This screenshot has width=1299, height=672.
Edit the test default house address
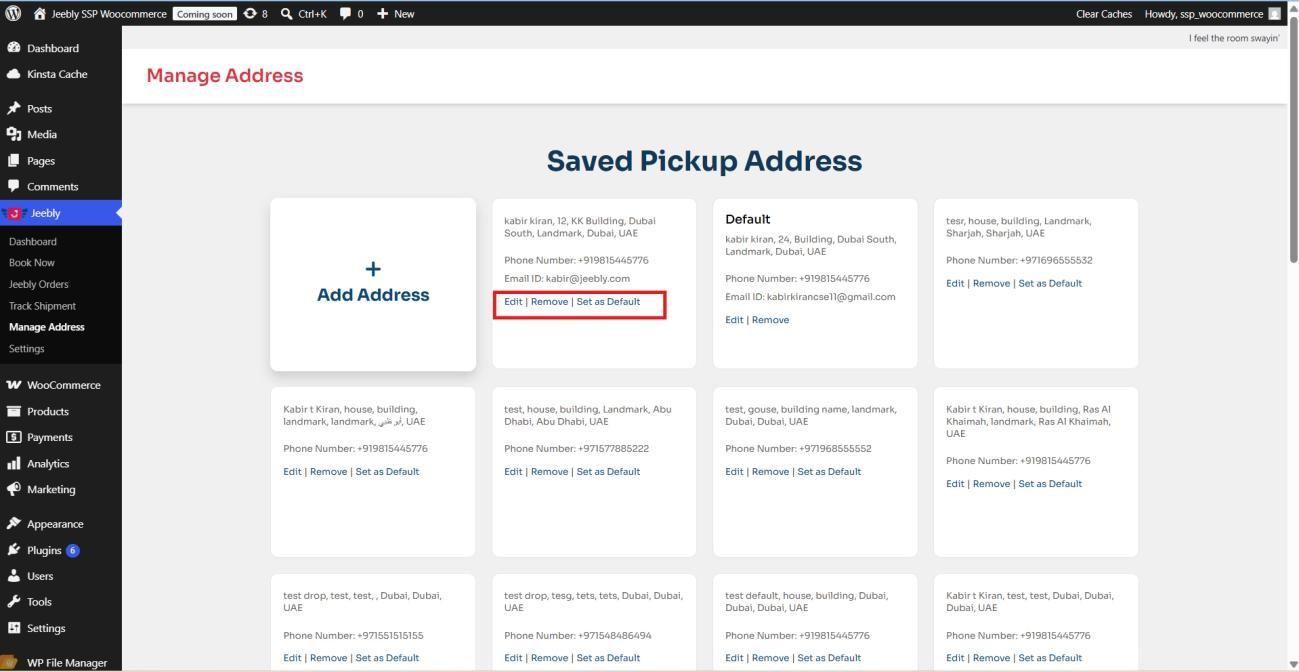pyautogui.click(x=734, y=658)
